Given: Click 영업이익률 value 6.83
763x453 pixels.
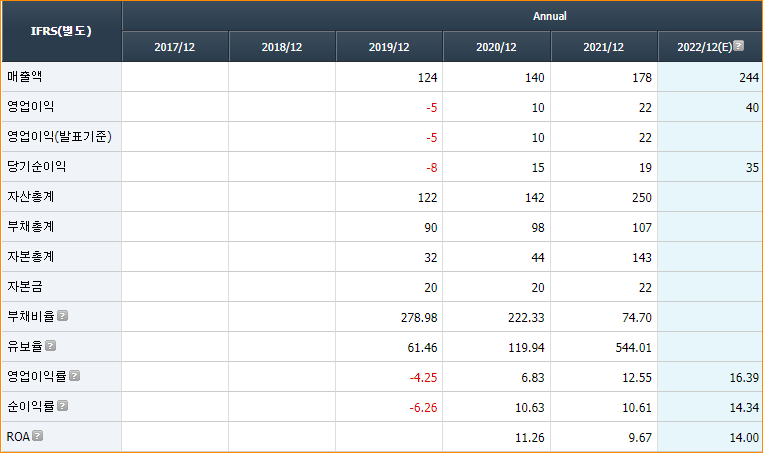Looking at the screenshot, I should (x=533, y=378).
